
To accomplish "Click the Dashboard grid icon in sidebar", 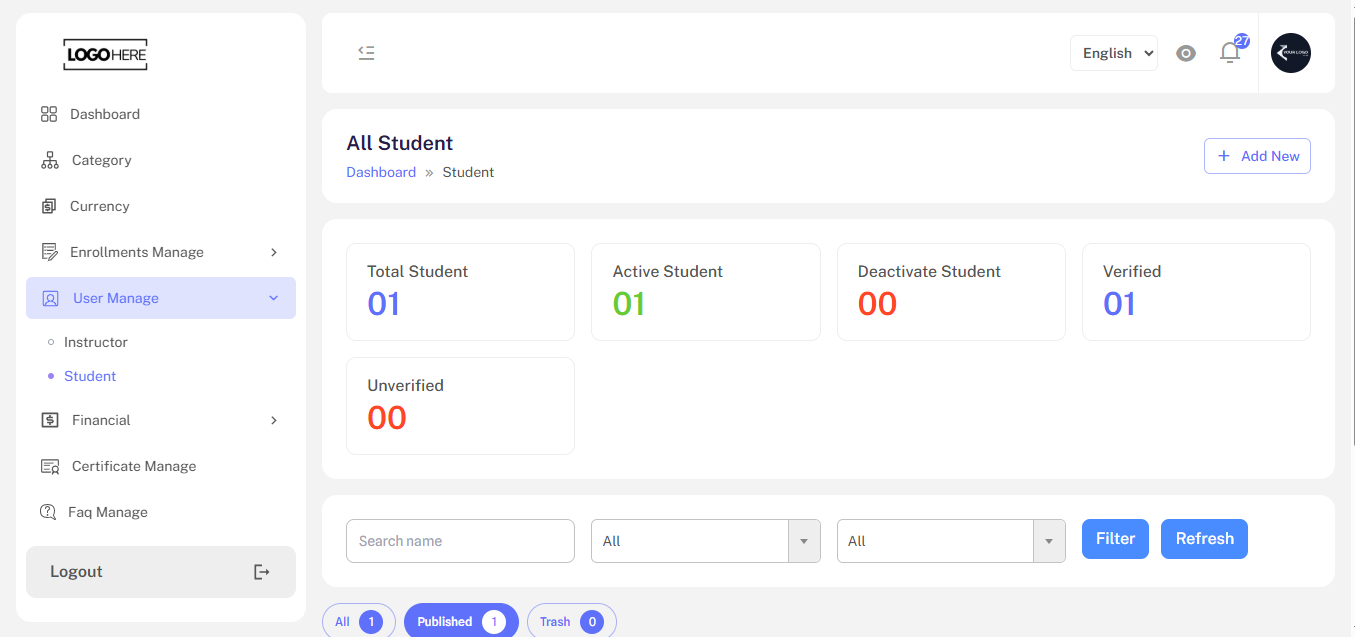I will coord(48,114).
